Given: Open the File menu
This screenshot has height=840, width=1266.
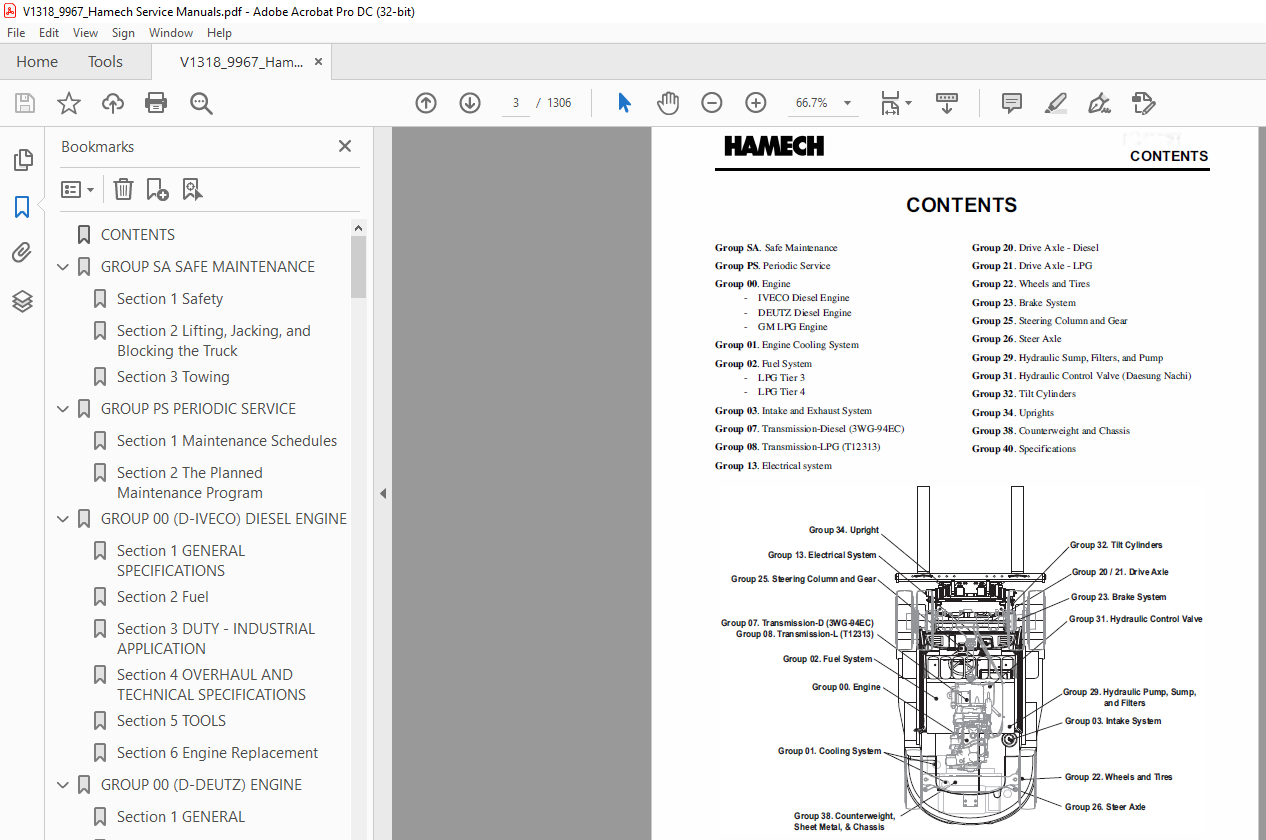Looking at the screenshot, I should pyautogui.click(x=16, y=33).
